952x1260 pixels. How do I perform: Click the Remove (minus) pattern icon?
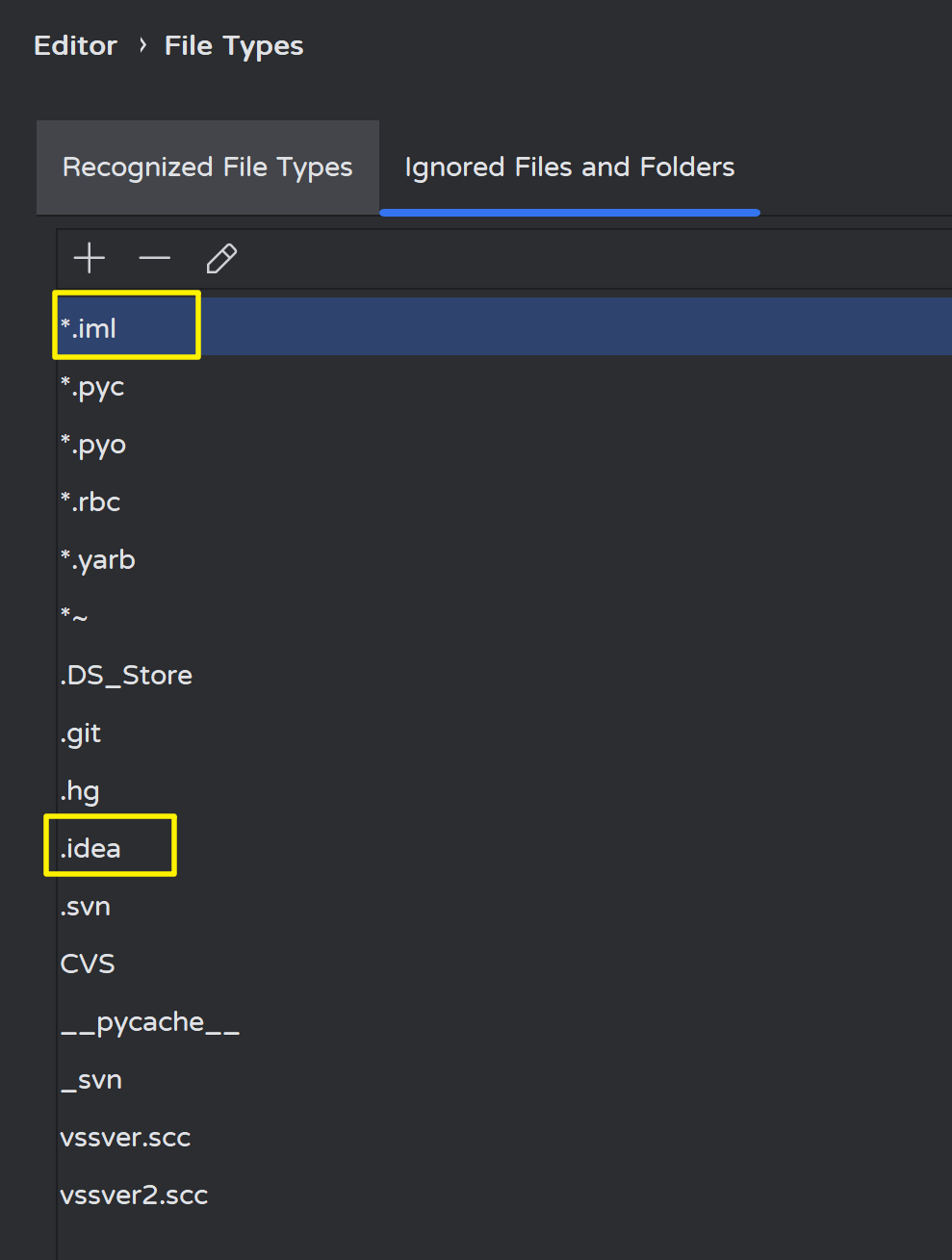[x=154, y=258]
